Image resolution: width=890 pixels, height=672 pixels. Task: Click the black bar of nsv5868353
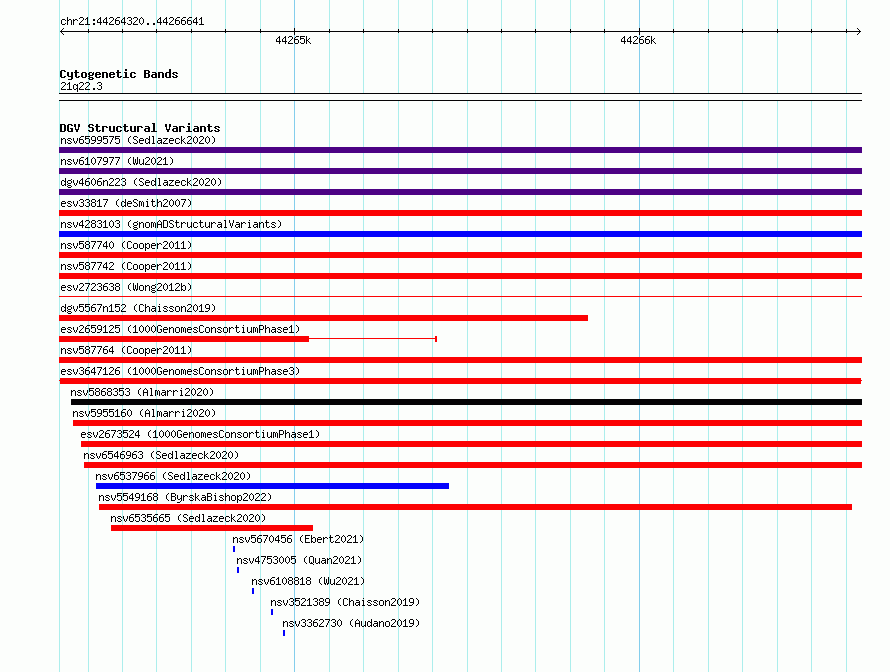click(467, 402)
